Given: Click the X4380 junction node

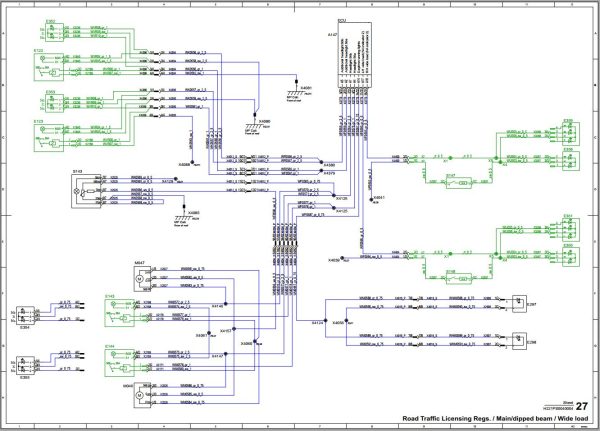Looking at the screenshot, I should 321,162.
